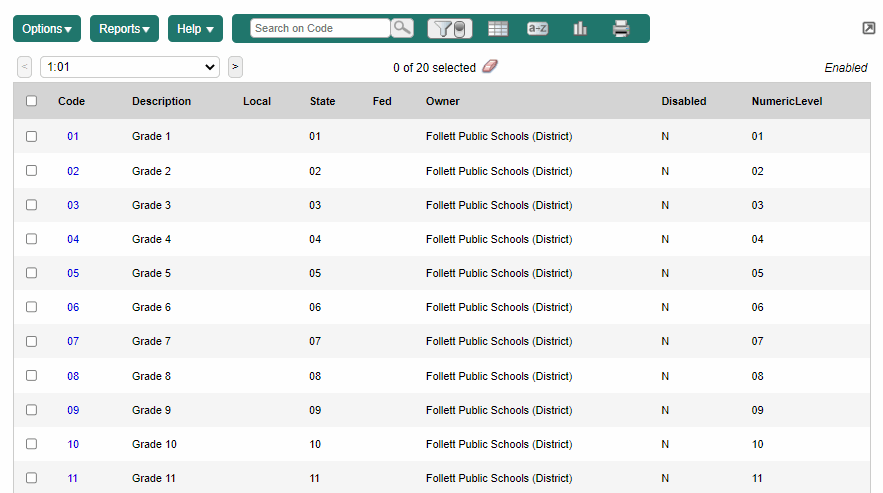Screen dimensions: 883x493
Task: Check the Grade 4 row checkbox
Action: point(32,239)
